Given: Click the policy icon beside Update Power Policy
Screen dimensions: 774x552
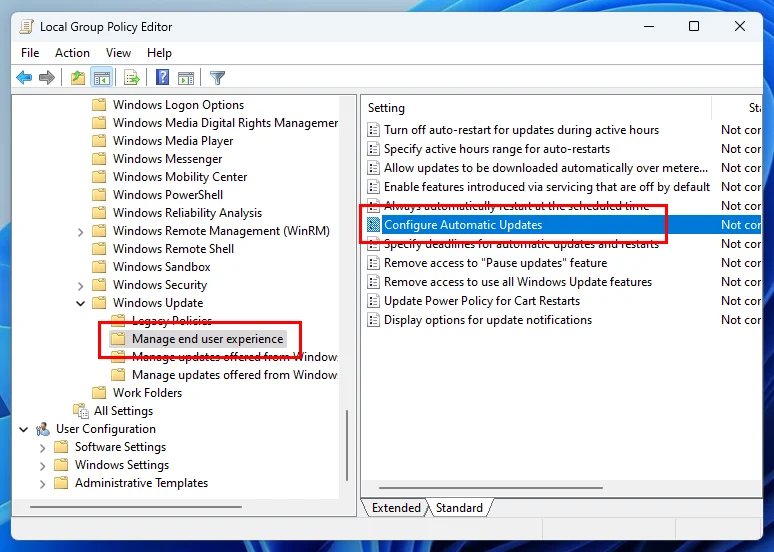Looking at the screenshot, I should (374, 301).
